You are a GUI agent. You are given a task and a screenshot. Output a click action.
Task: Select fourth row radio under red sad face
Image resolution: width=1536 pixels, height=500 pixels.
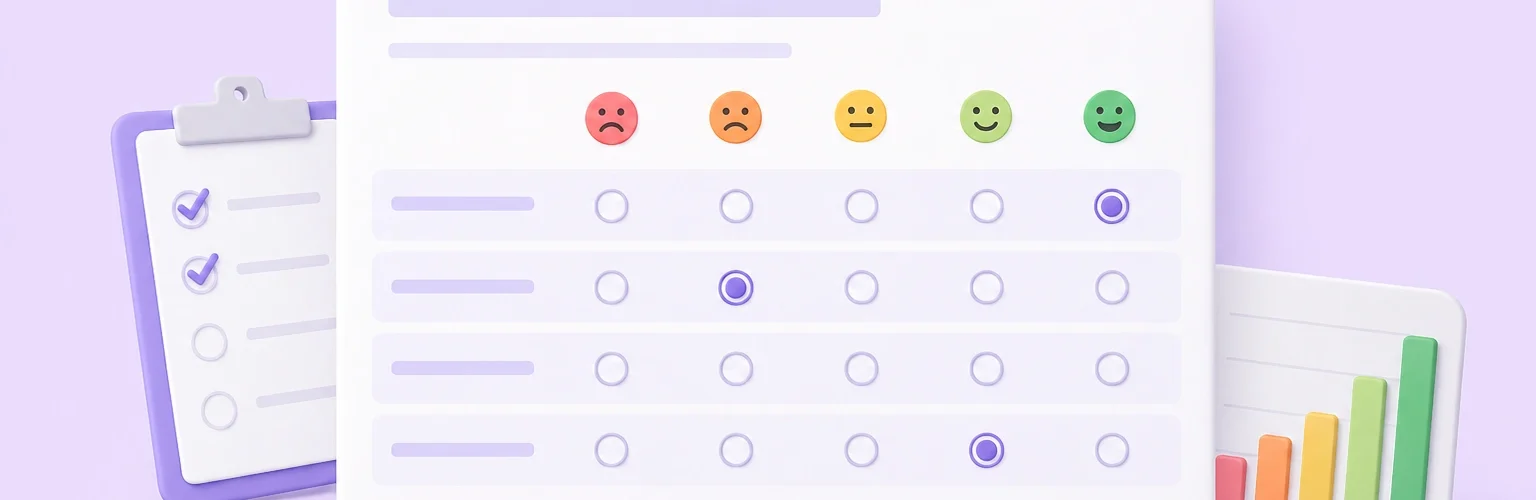pyautogui.click(x=612, y=450)
